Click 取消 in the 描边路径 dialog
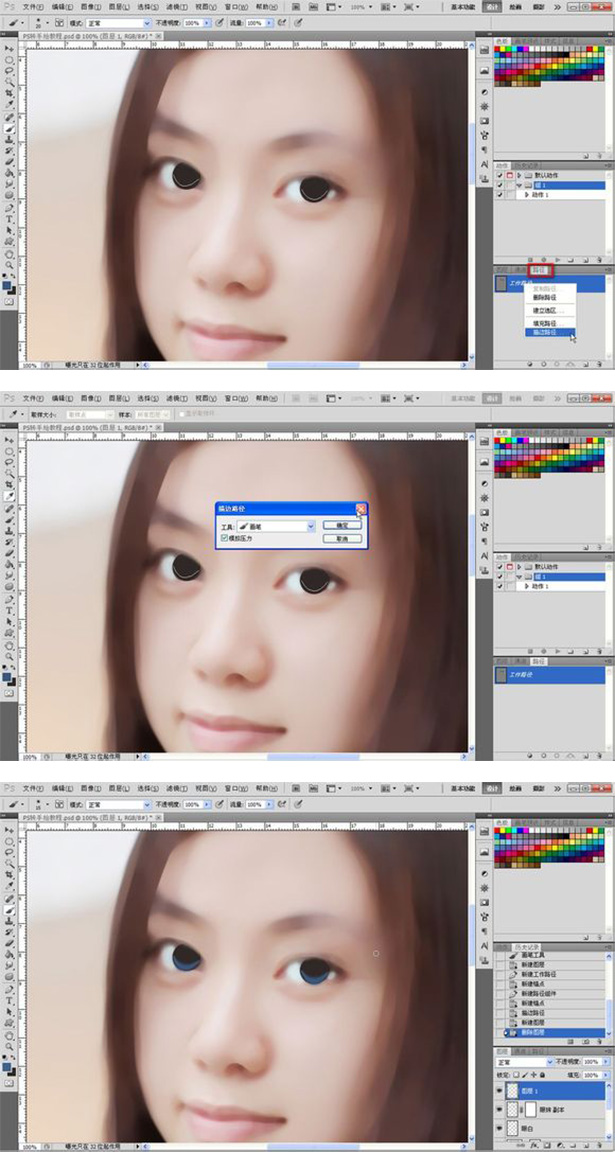This screenshot has height=1152, width=615. coord(341,538)
